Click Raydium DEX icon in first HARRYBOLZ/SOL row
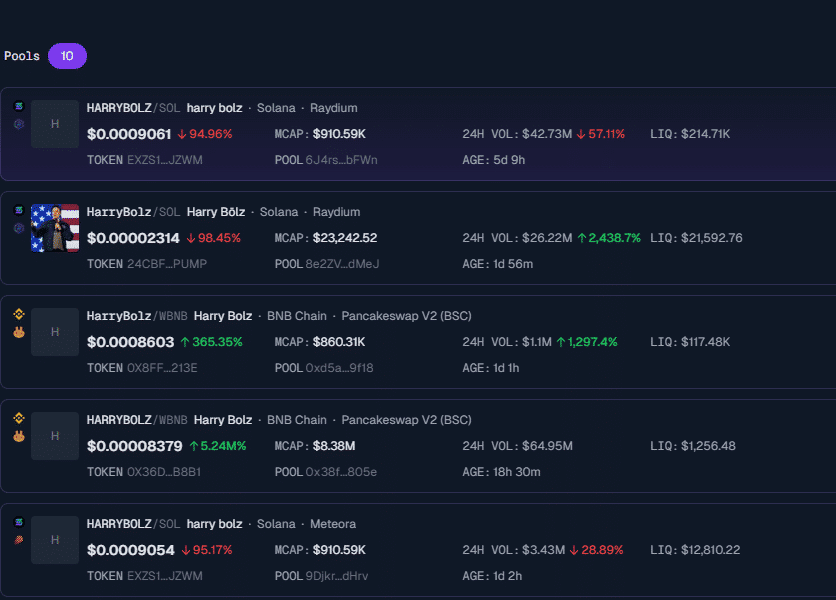 click(19, 124)
